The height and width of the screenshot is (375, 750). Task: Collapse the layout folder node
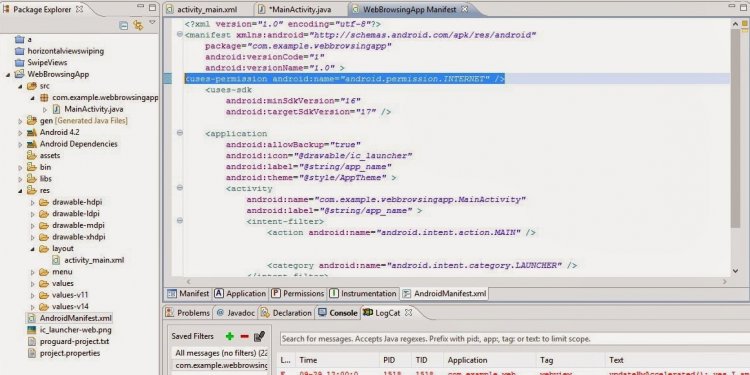[33, 249]
